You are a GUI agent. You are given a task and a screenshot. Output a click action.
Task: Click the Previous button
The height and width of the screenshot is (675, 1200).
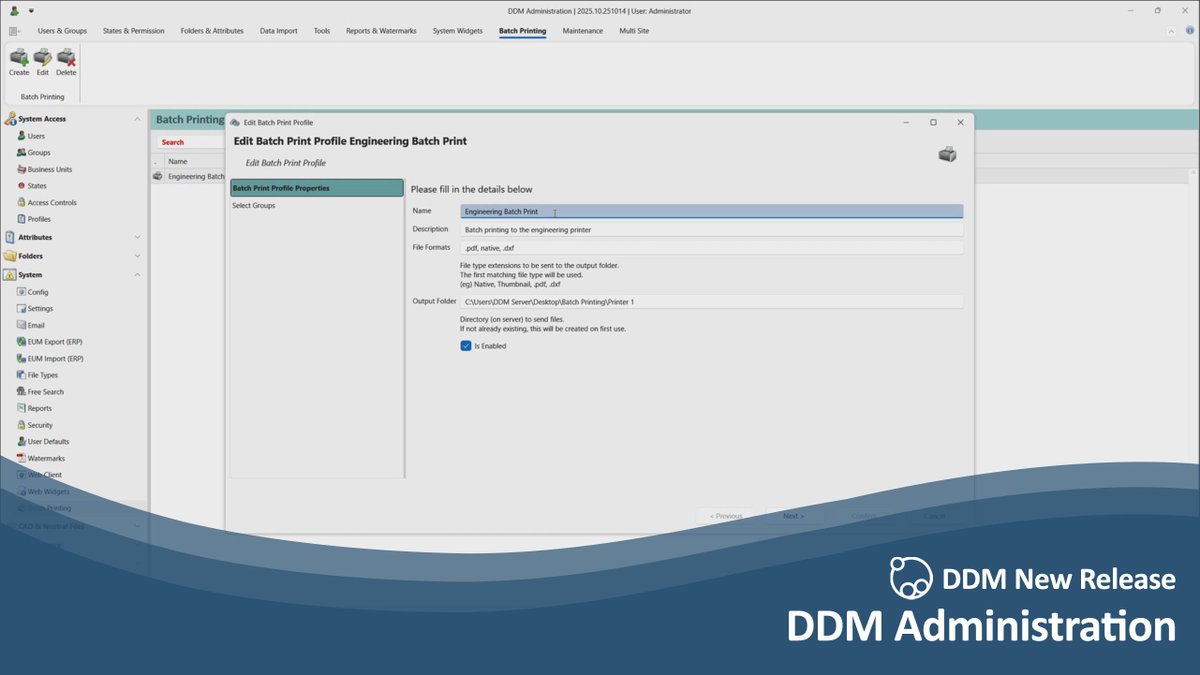724,516
